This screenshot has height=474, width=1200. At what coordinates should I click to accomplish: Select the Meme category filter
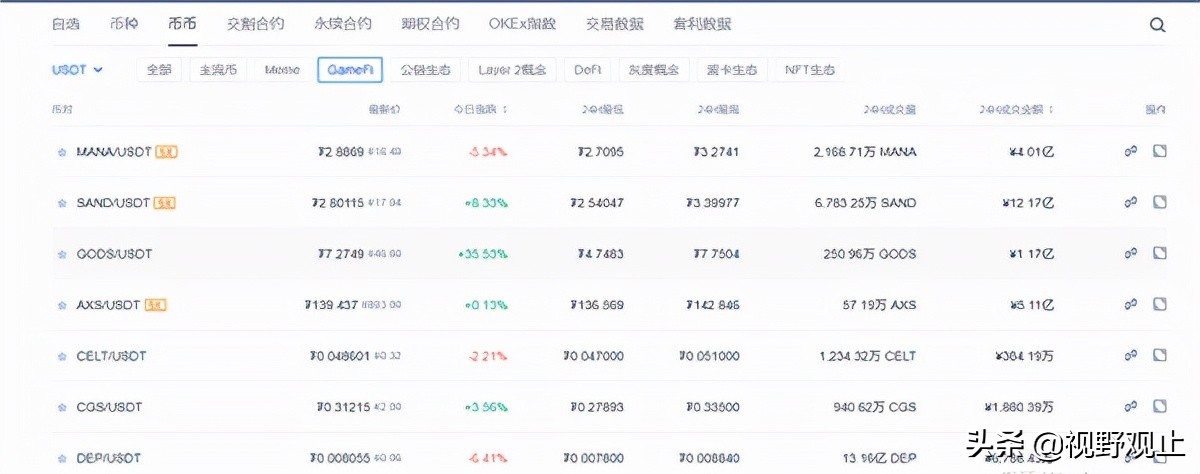tap(282, 70)
